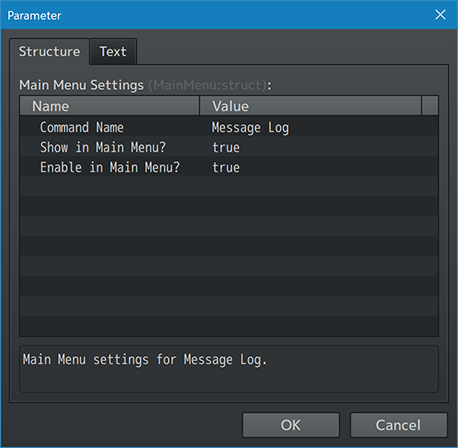Switch to the Structure tab

pyautogui.click(x=49, y=52)
